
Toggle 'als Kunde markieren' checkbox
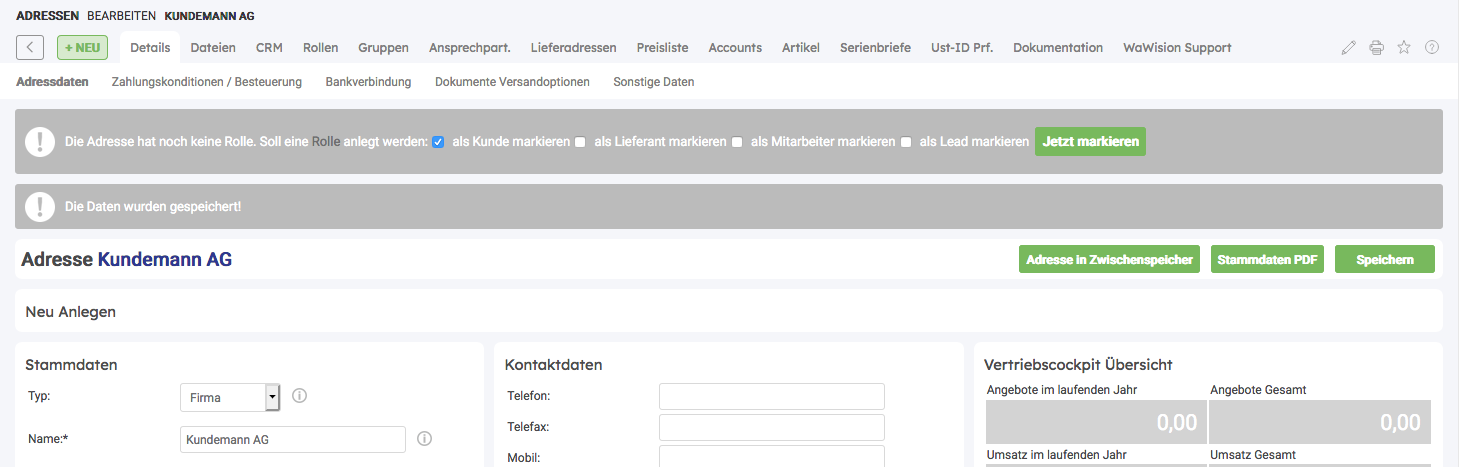pyautogui.click(x=438, y=142)
